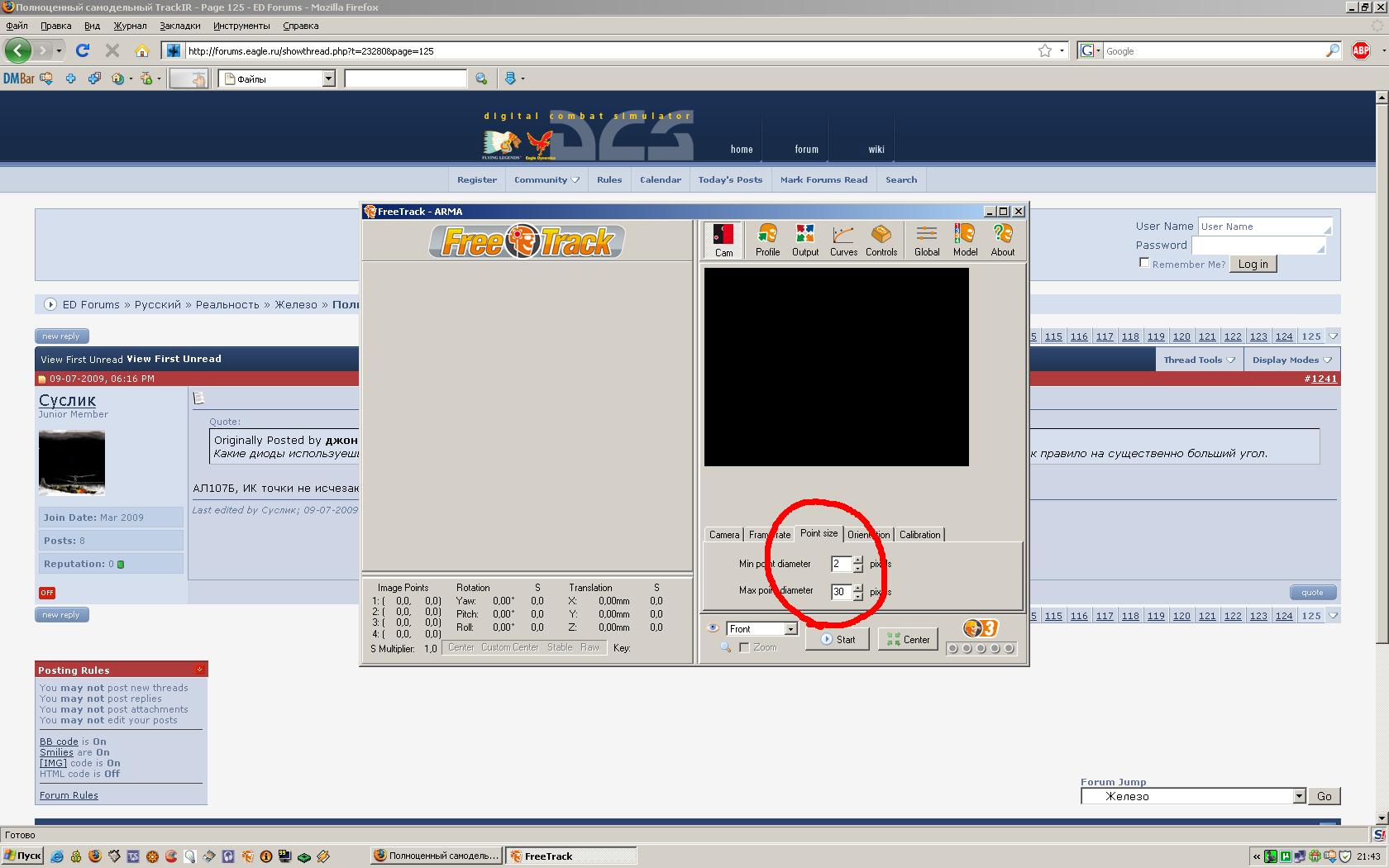Viewport: 1389px width, 868px height.
Task: Click the Password input field
Action: (1258, 246)
